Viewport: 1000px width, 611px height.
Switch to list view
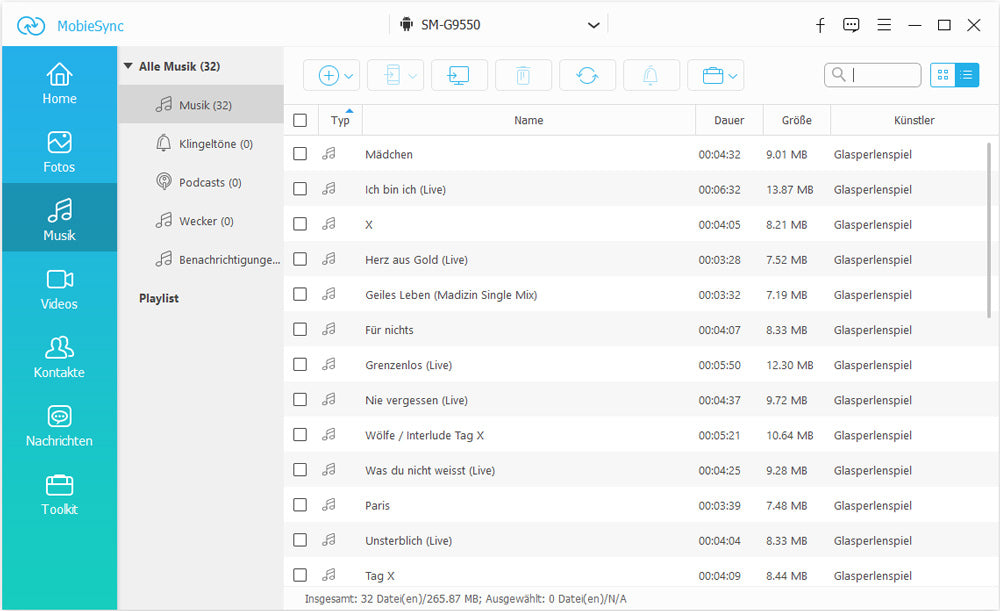click(x=967, y=75)
